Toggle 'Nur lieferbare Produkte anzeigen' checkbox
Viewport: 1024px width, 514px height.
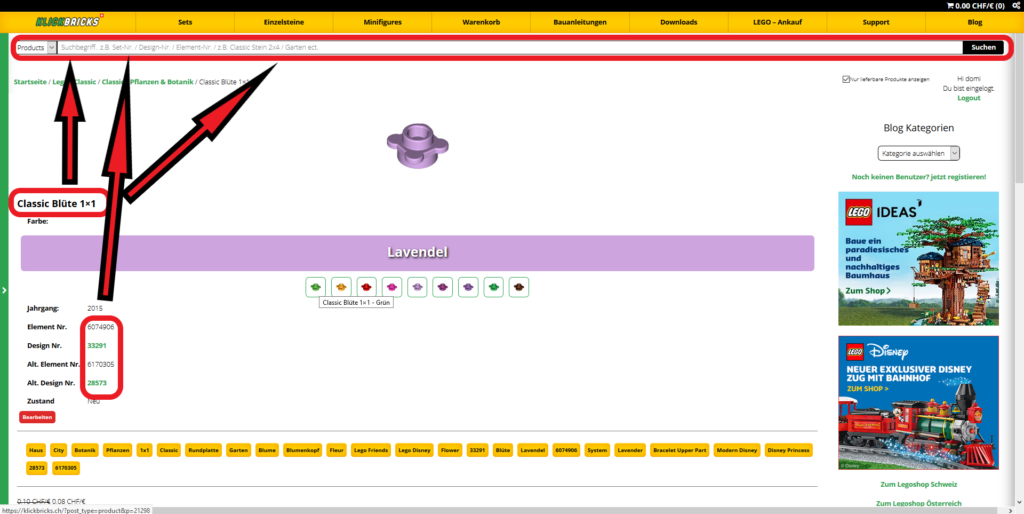pos(846,78)
